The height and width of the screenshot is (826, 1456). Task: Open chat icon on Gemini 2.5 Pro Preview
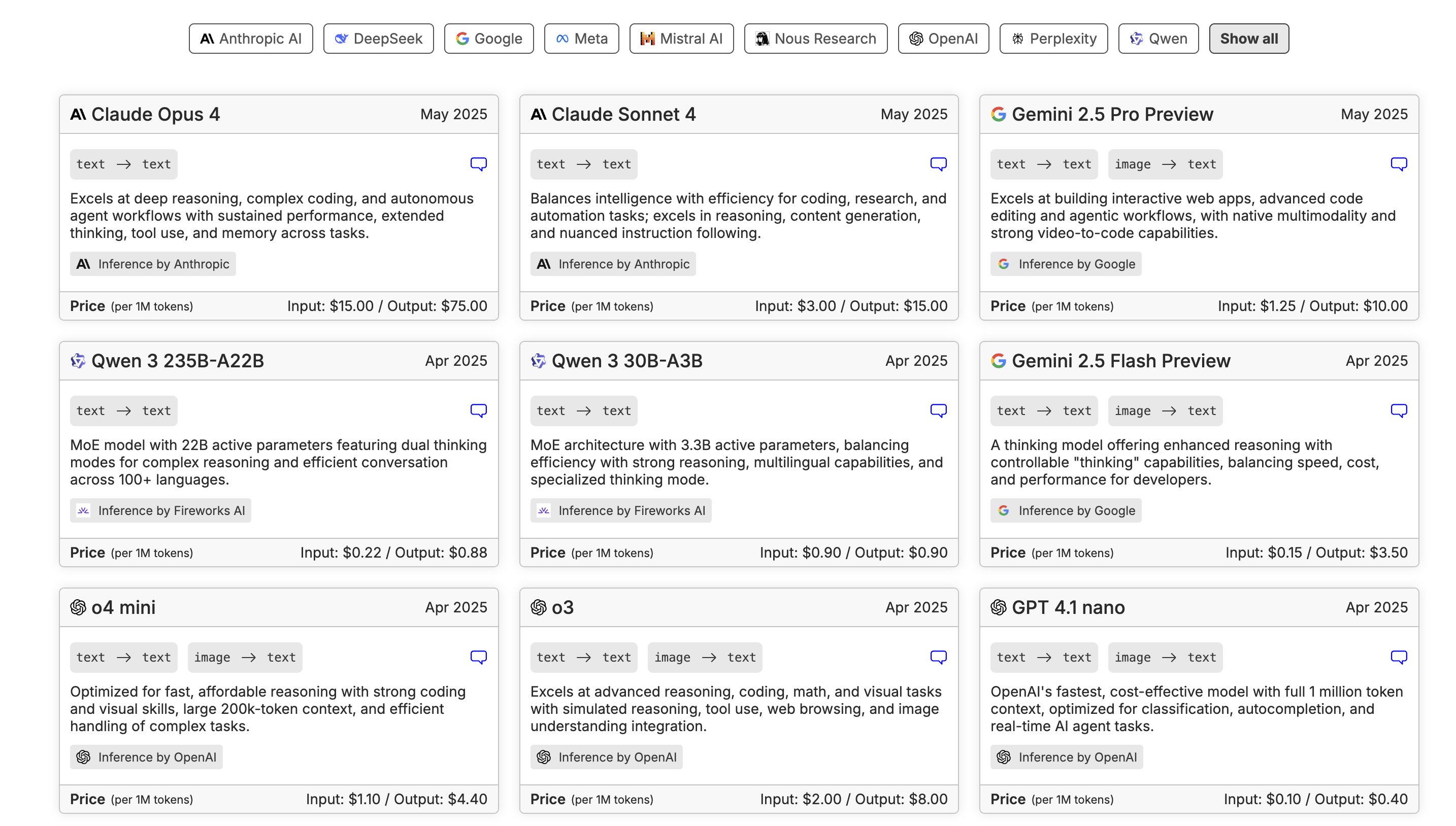click(x=1398, y=164)
